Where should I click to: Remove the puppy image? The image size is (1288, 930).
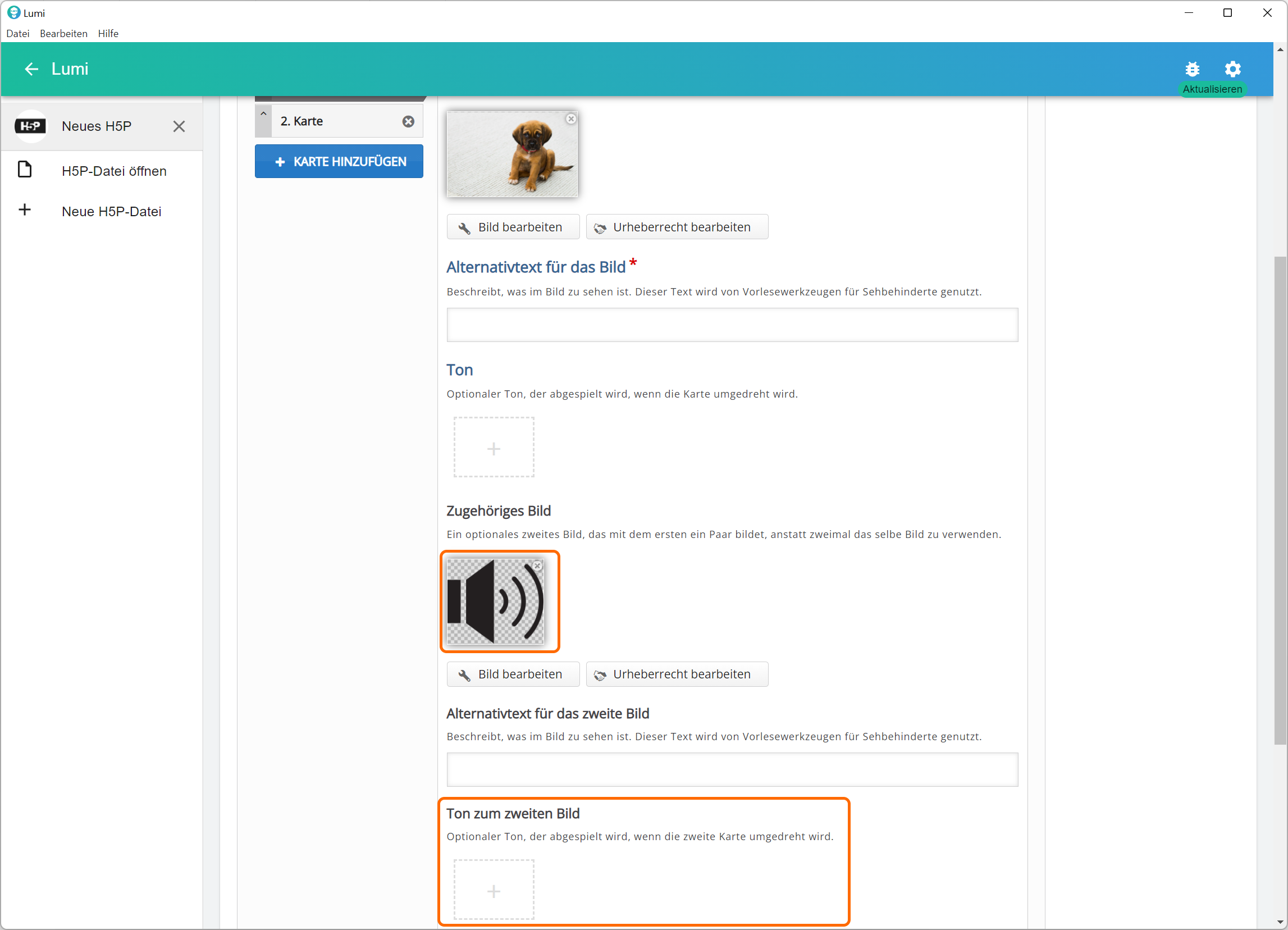point(571,118)
